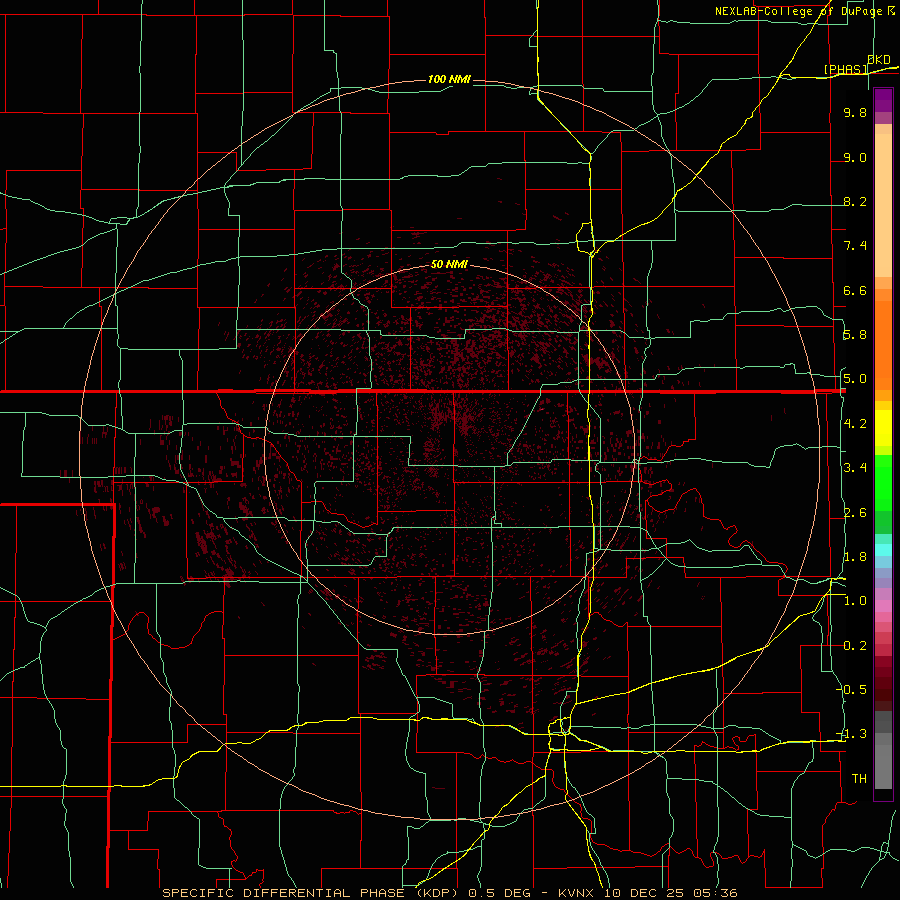The image size is (900, 900).
Task: Select the light peach color band on scale
Action: click(x=883, y=205)
